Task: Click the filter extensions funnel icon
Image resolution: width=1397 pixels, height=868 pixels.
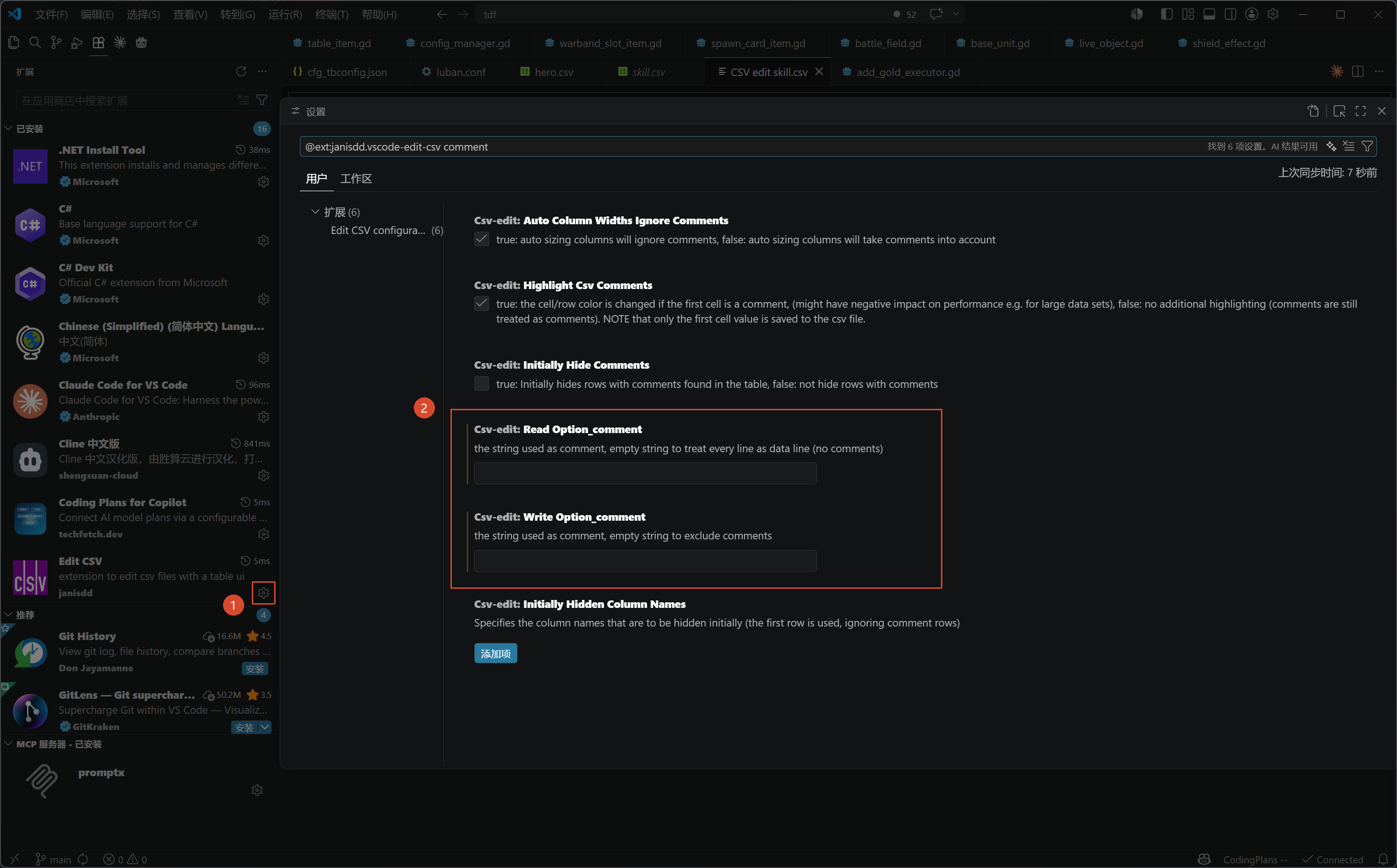Action: (262, 100)
